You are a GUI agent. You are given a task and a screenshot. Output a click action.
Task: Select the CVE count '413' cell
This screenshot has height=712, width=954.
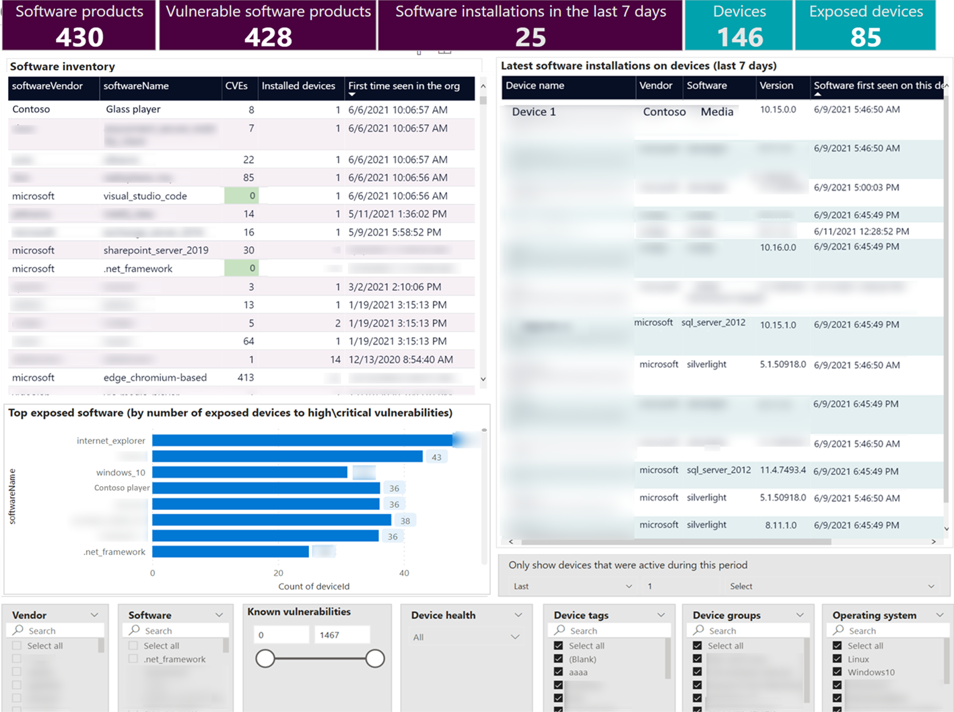click(x=246, y=377)
